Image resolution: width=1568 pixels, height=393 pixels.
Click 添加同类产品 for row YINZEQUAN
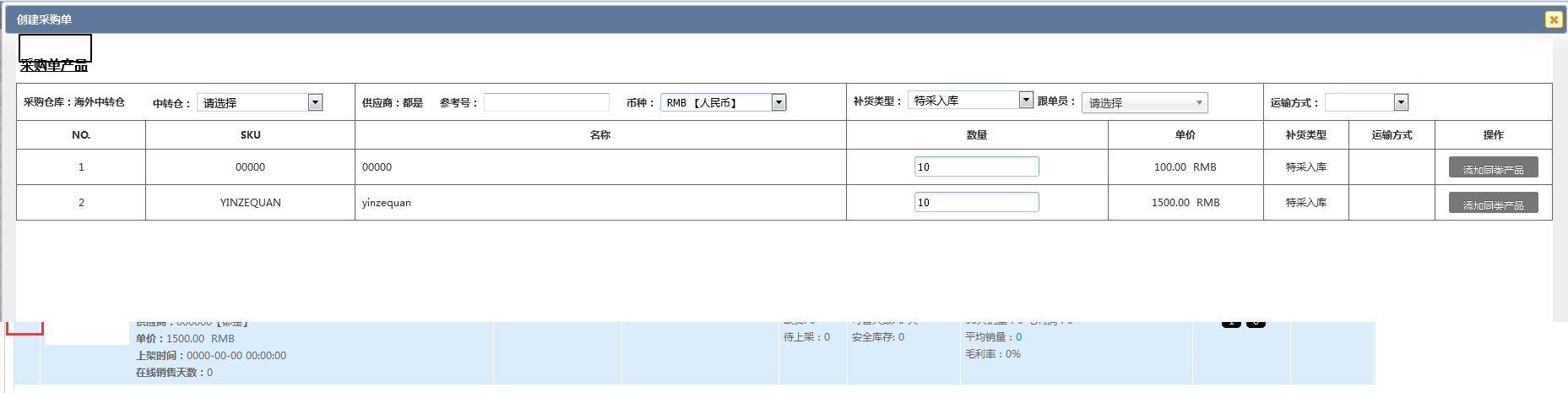coord(1493,203)
